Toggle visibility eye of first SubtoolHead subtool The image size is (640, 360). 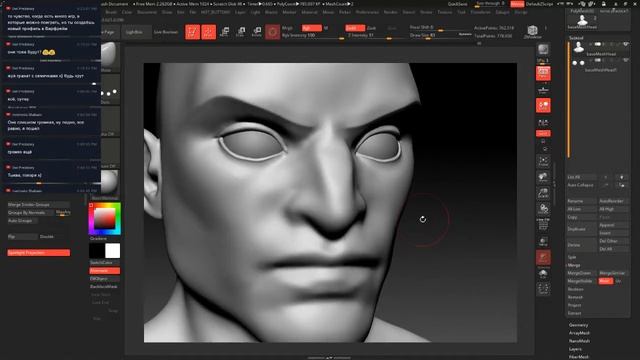click(625, 44)
